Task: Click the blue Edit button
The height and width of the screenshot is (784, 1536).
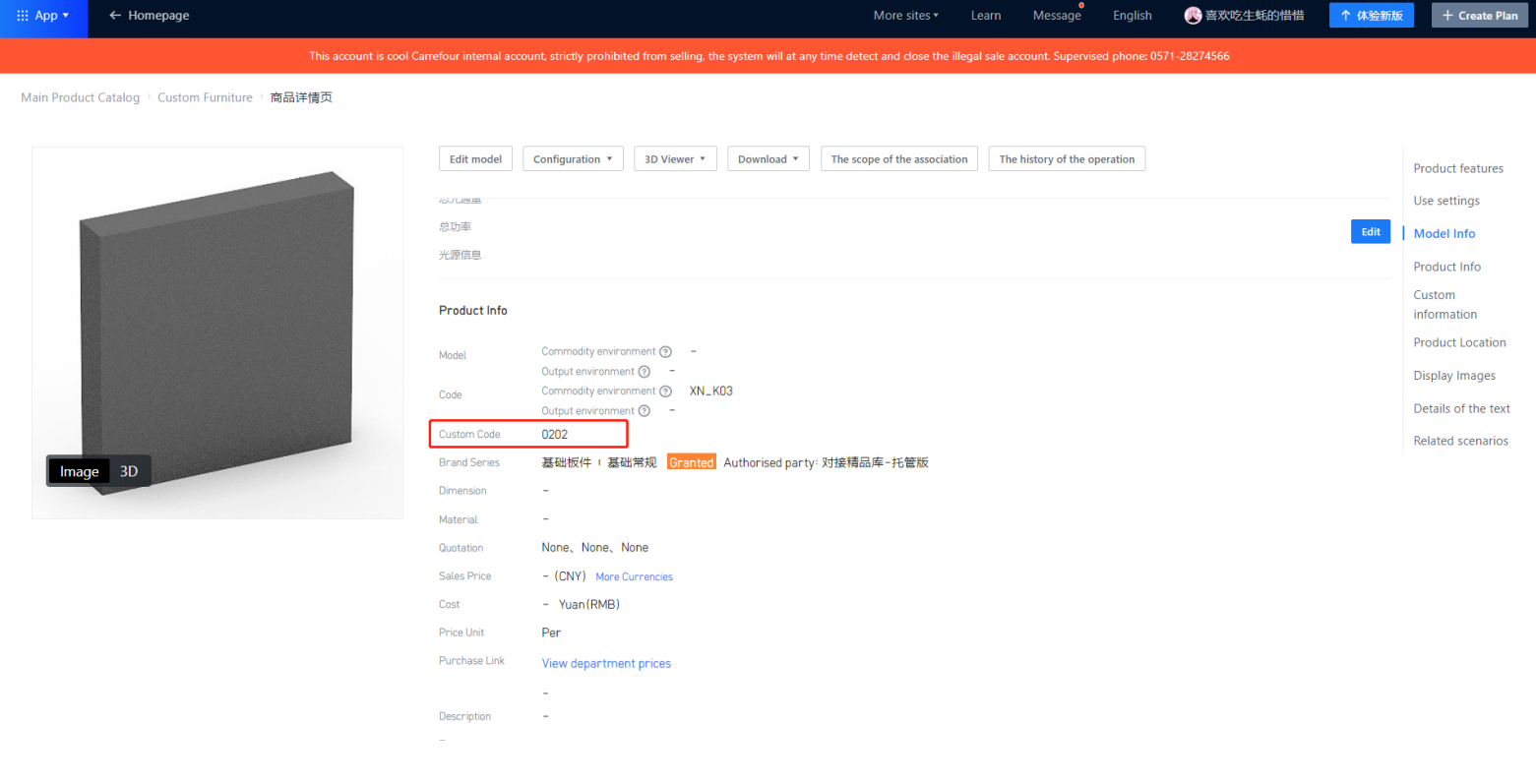Action: coord(1370,232)
